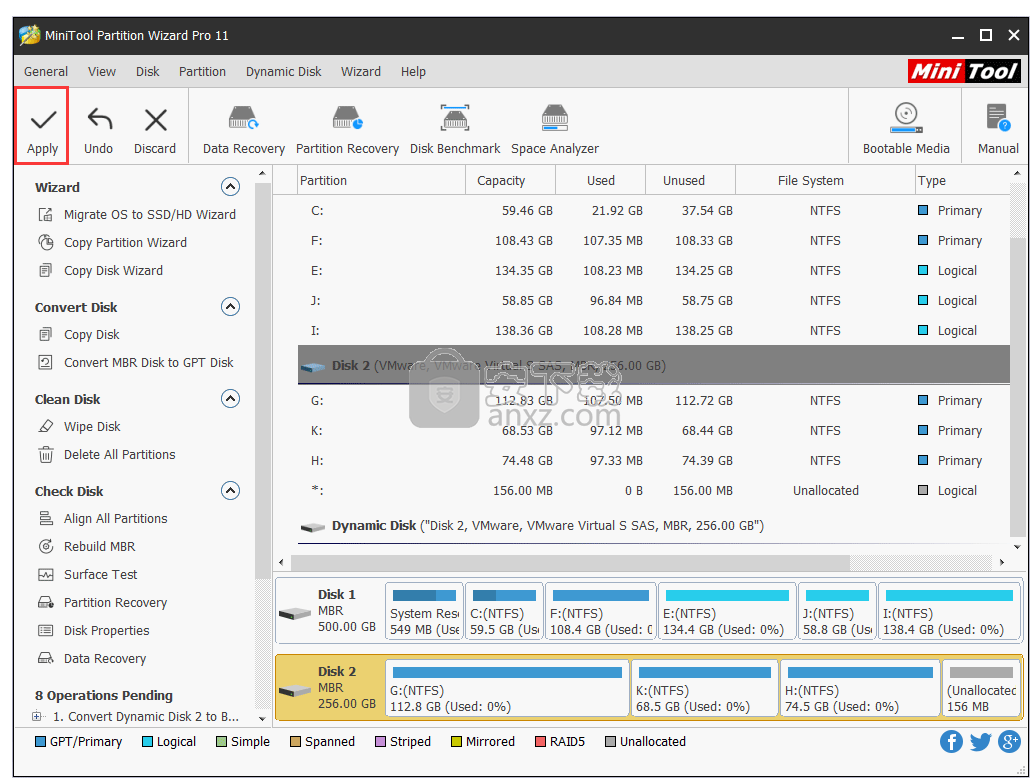Open the Dynamic Disk menu

tap(284, 71)
